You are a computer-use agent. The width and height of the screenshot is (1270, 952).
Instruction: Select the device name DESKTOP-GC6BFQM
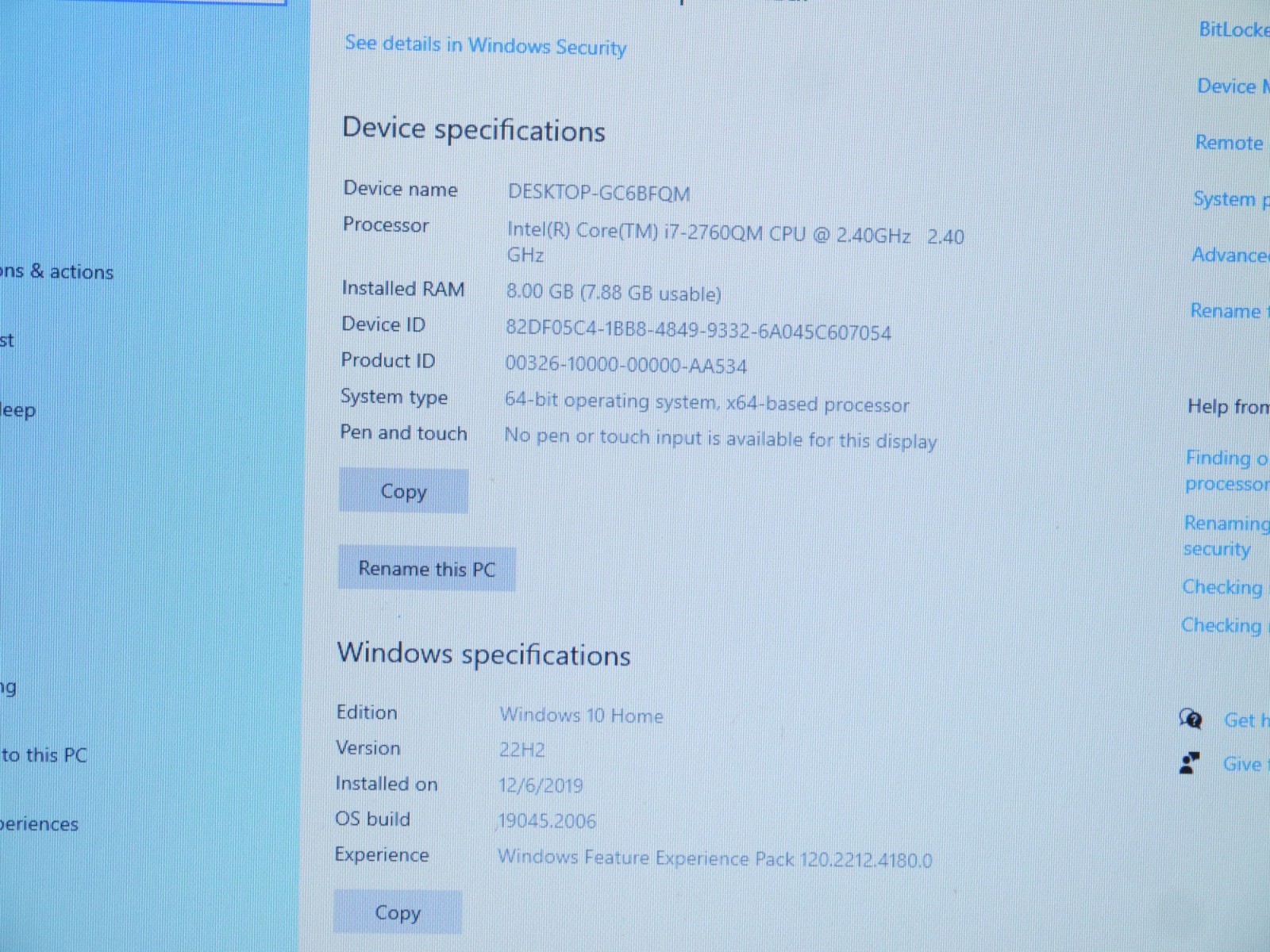pos(599,193)
